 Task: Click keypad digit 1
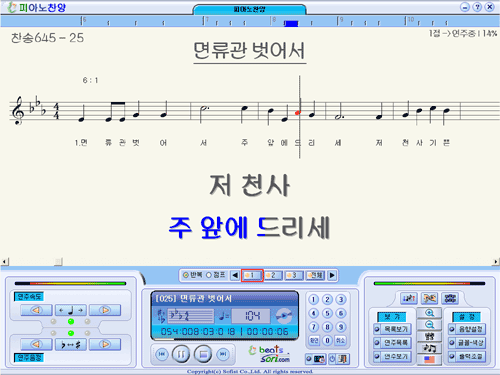pyautogui.click(x=313, y=299)
